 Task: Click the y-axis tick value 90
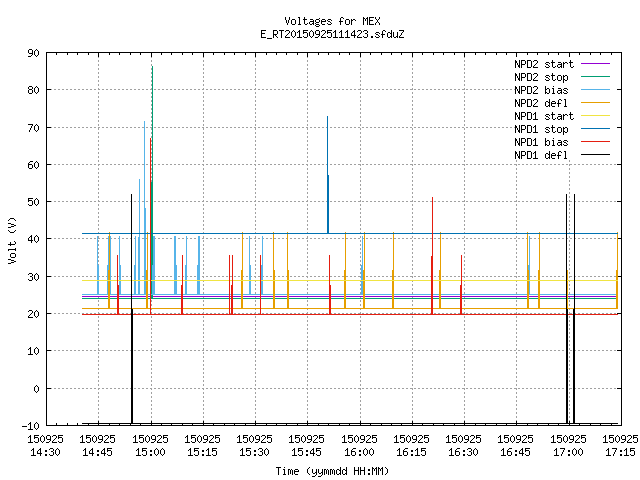pyautogui.click(x=33, y=53)
